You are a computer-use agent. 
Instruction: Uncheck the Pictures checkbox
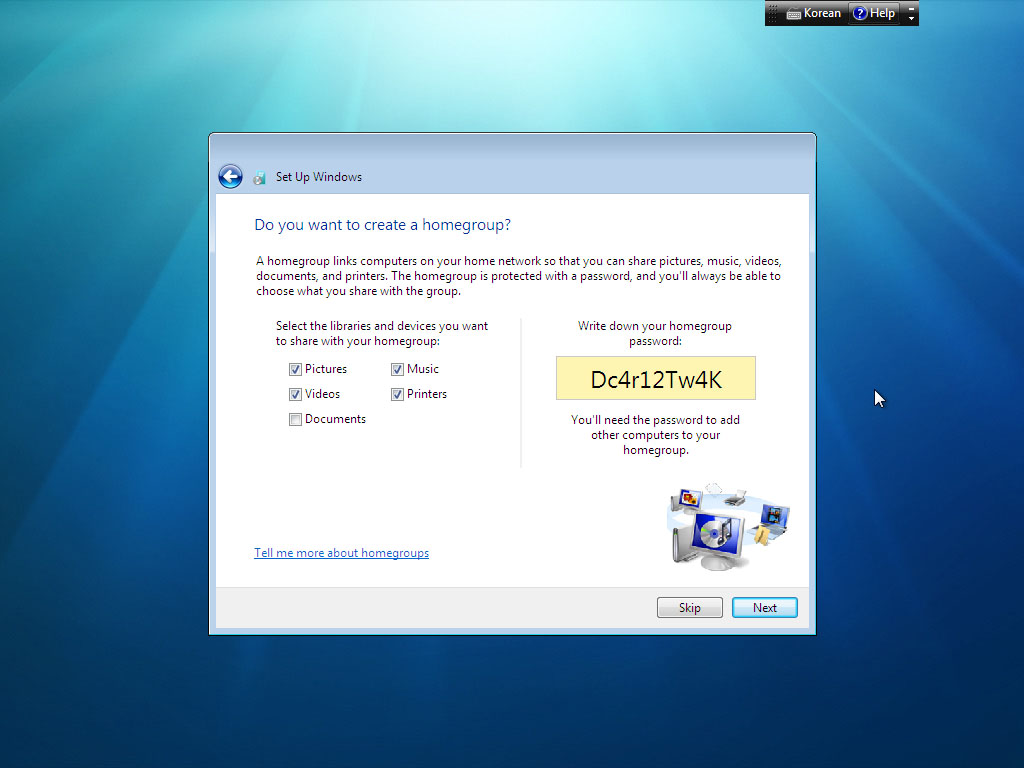coord(295,370)
